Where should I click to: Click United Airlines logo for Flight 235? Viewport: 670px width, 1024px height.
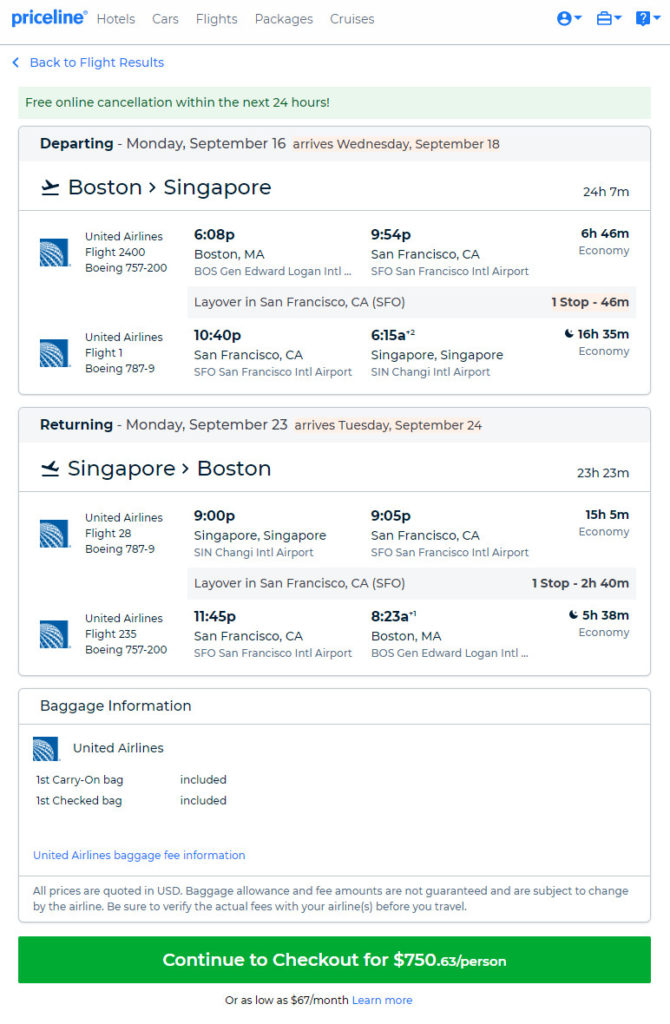(x=53, y=634)
